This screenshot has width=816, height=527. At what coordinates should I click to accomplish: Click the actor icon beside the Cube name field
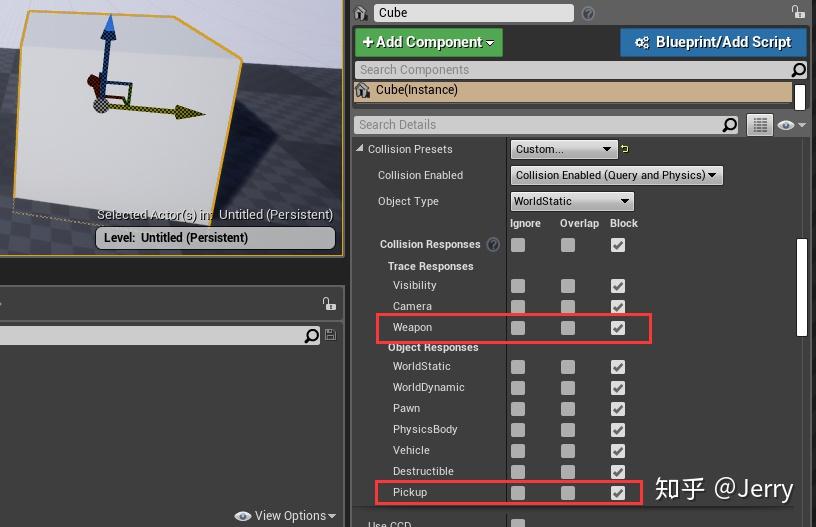361,13
